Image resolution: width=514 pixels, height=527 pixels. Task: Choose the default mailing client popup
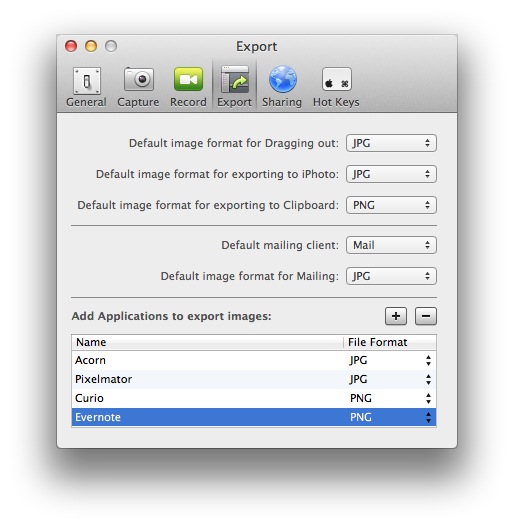point(391,245)
